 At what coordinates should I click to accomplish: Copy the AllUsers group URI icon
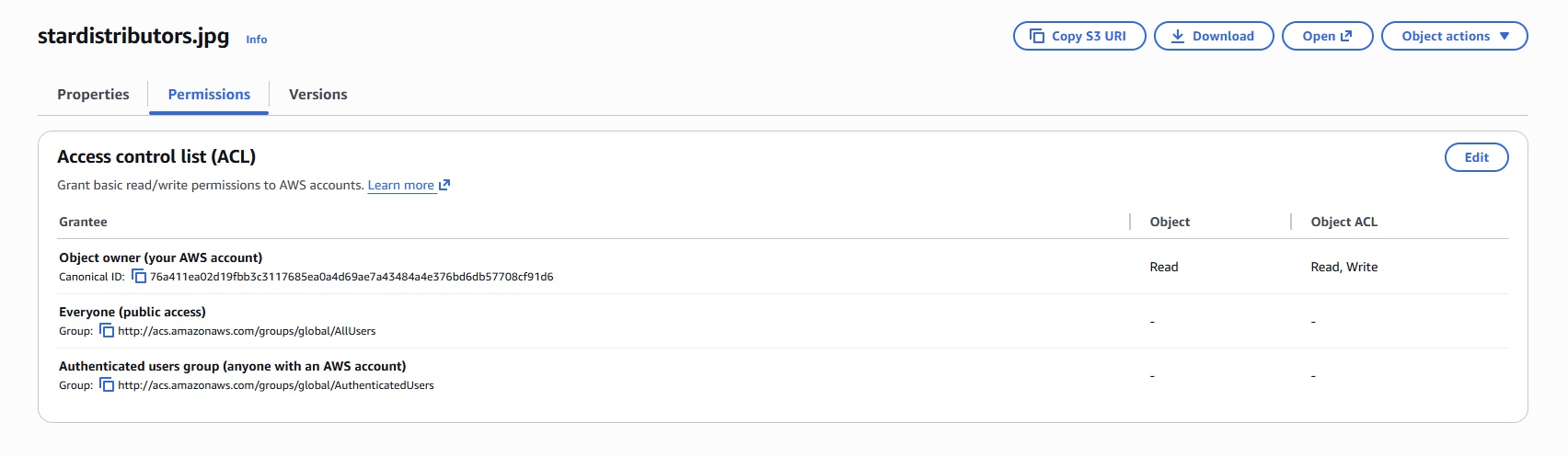tap(107, 331)
